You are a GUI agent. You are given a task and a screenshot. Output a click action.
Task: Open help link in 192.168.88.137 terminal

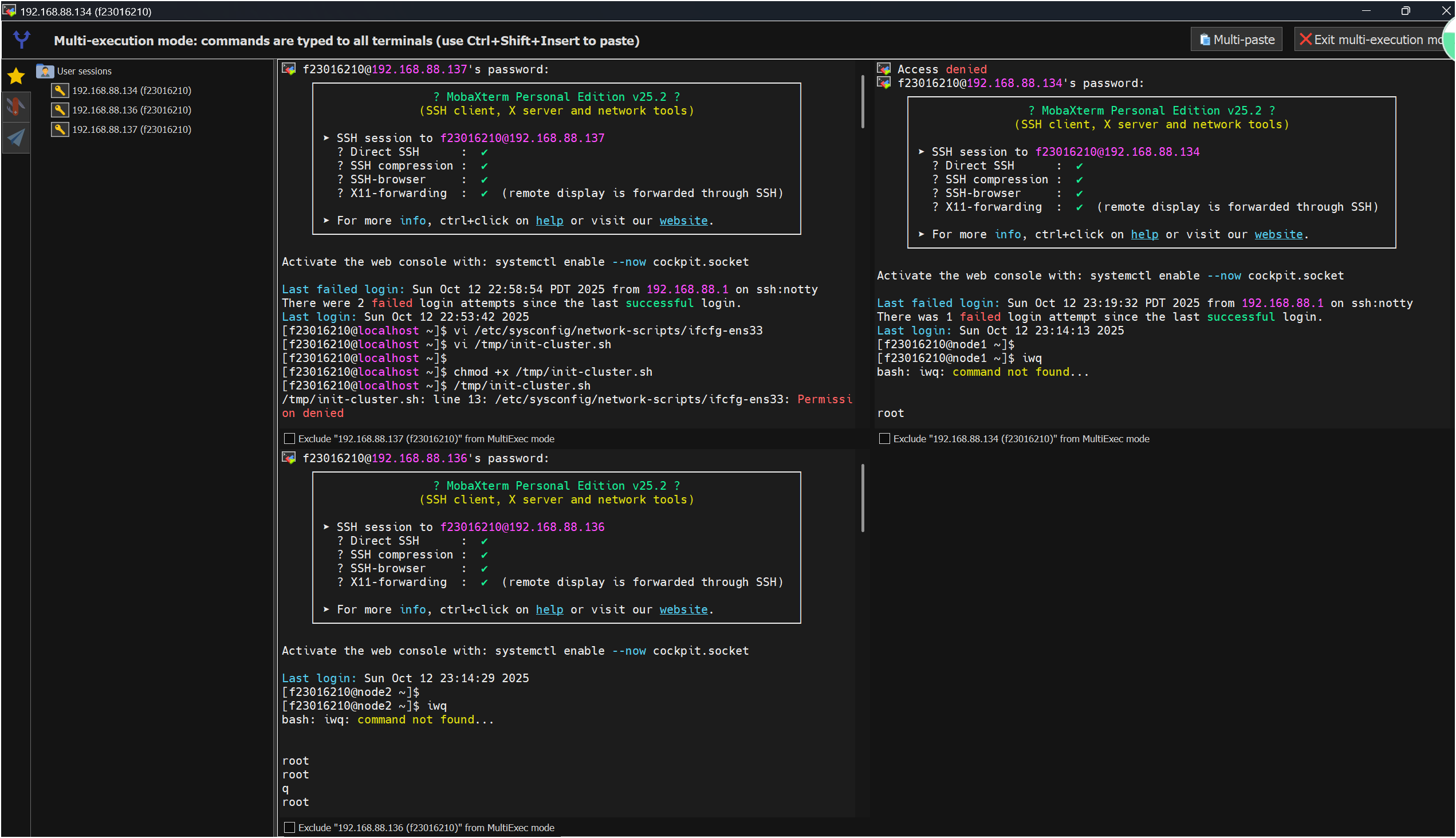tap(549, 221)
